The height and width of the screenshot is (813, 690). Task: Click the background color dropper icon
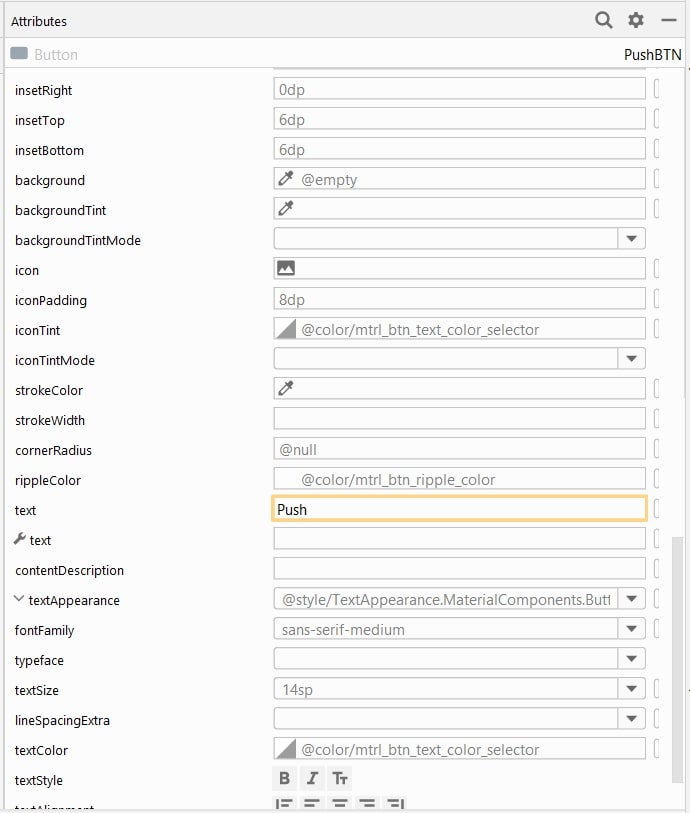(285, 177)
